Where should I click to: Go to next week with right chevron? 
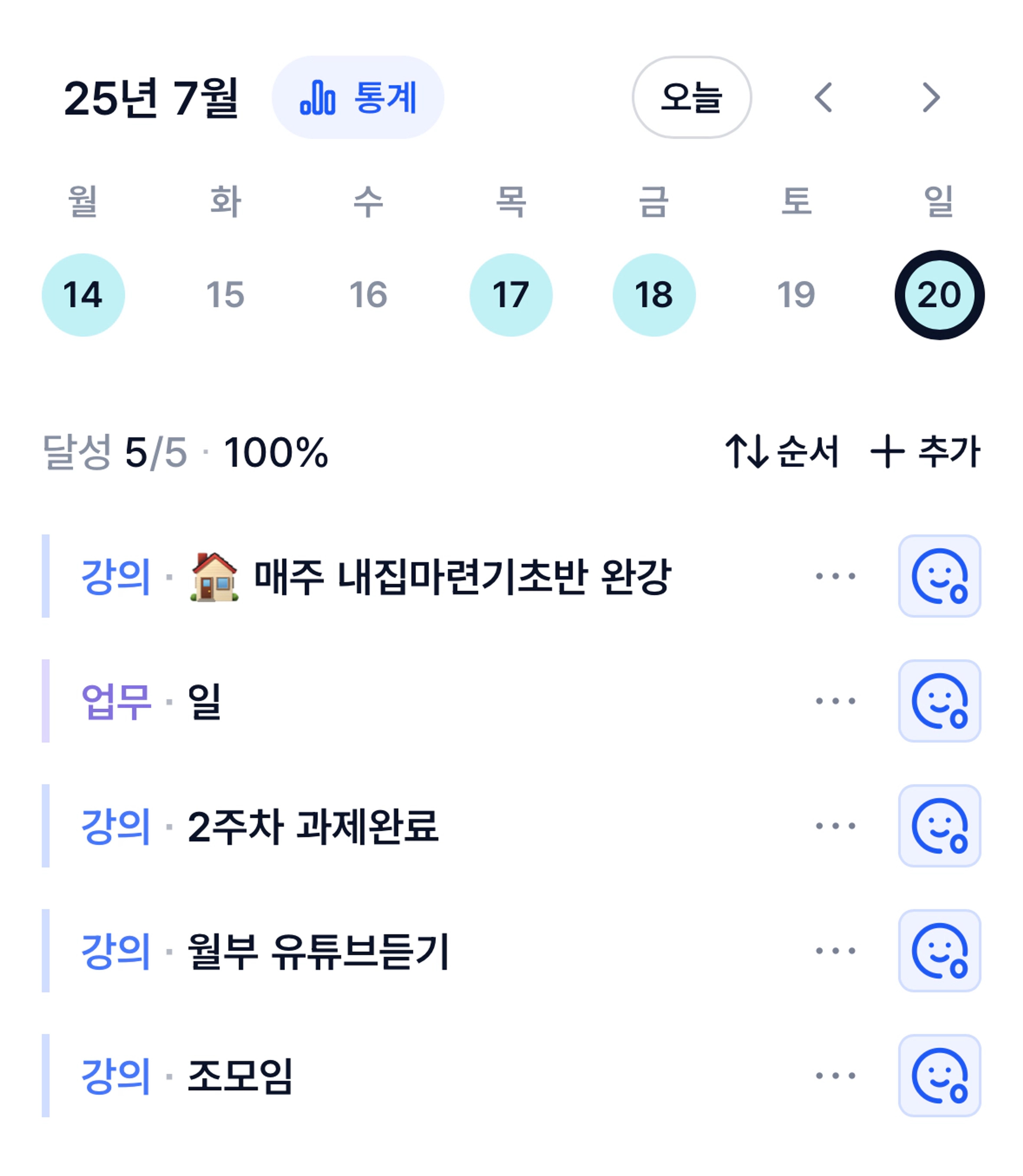pos(931,97)
